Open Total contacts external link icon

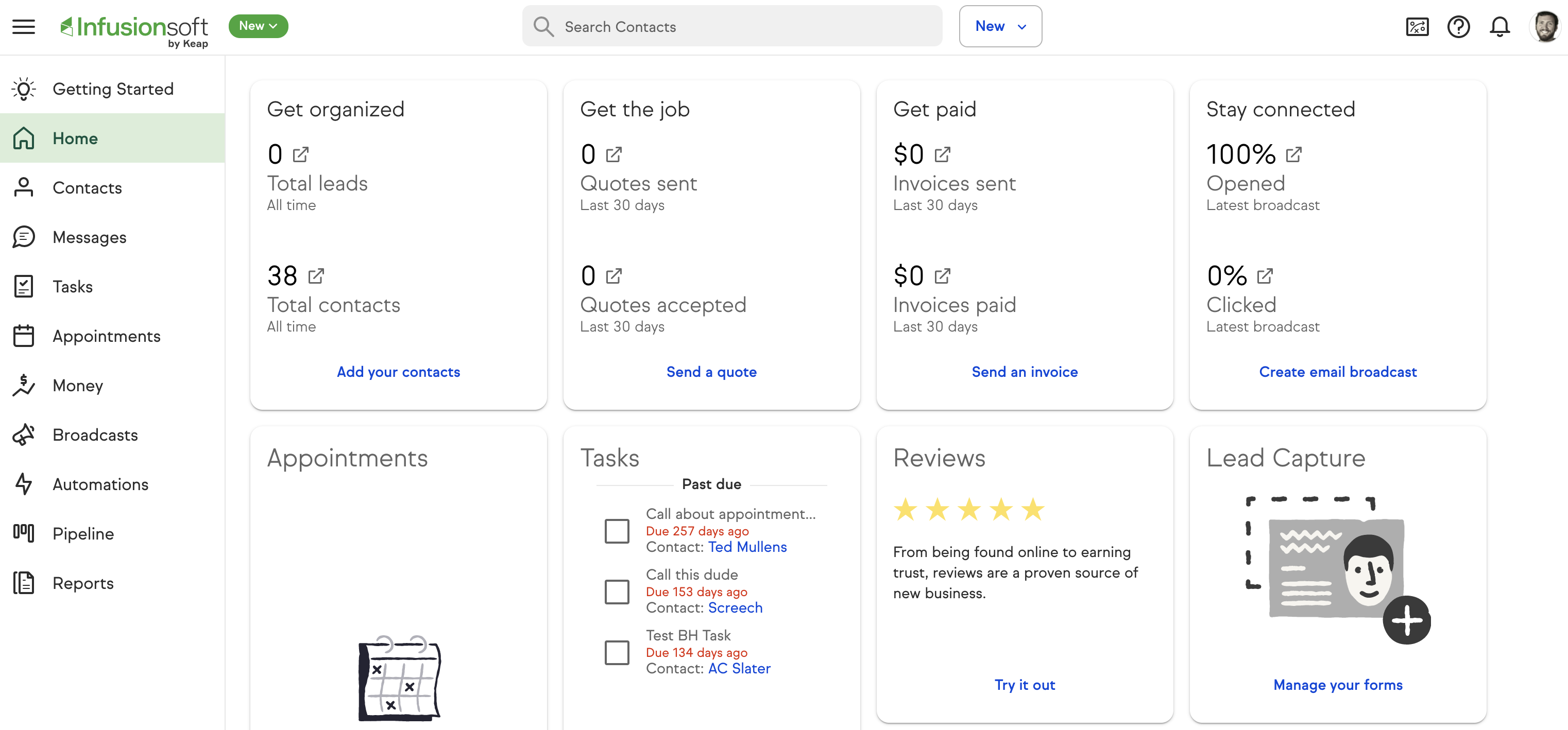pyautogui.click(x=316, y=276)
